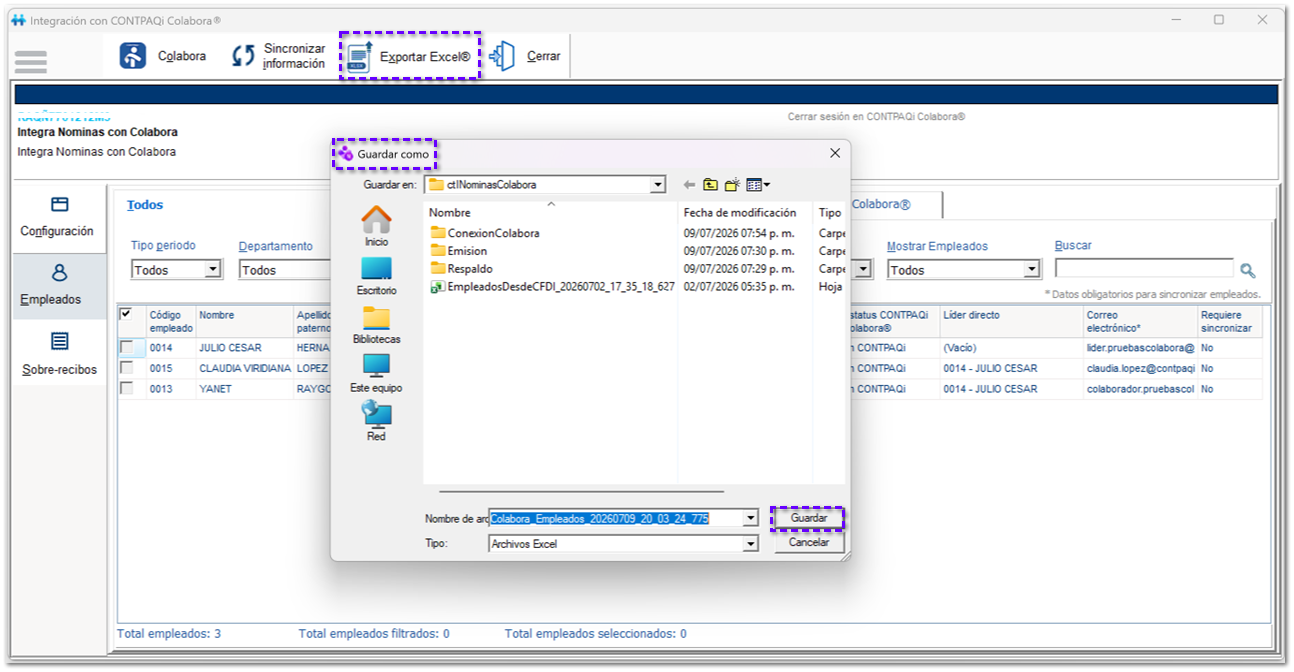Click the Buscar search input field
1294x672 pixels.
point(1144,269)
